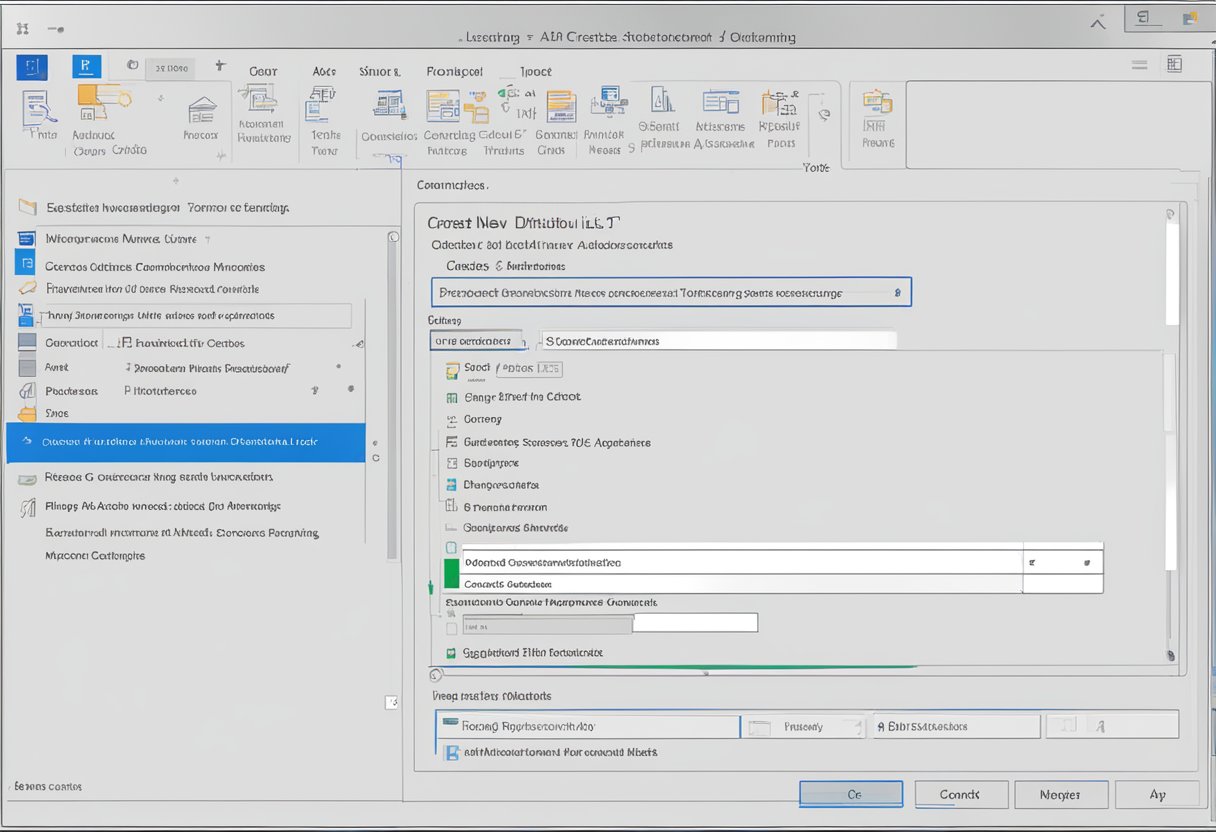Open the category dropdown left of the search box
Screen dimensions: 1216x832
tap(477, 340)
